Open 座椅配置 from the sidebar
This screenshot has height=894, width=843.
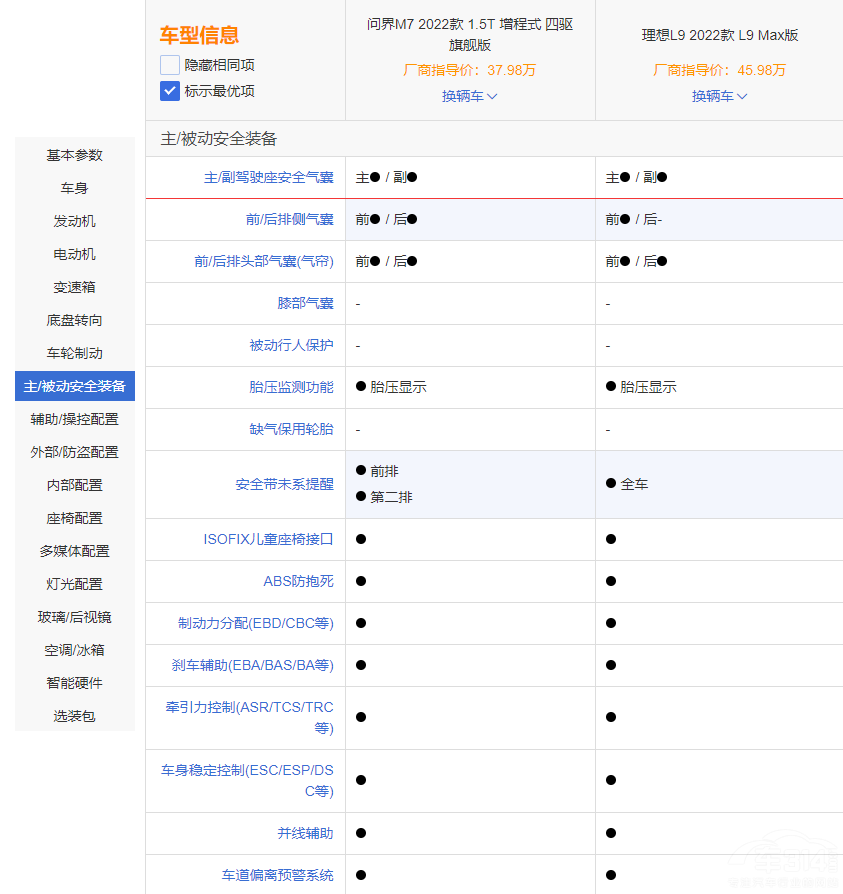pyautogui.click(x=75, y=518)
